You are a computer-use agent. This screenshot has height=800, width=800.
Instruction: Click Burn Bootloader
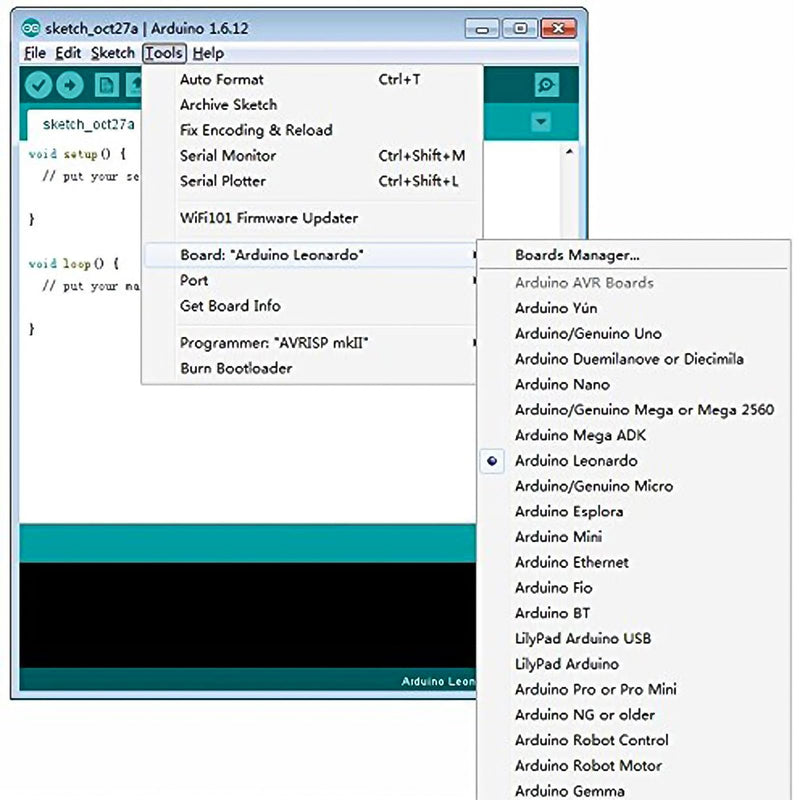click(236, 368)
